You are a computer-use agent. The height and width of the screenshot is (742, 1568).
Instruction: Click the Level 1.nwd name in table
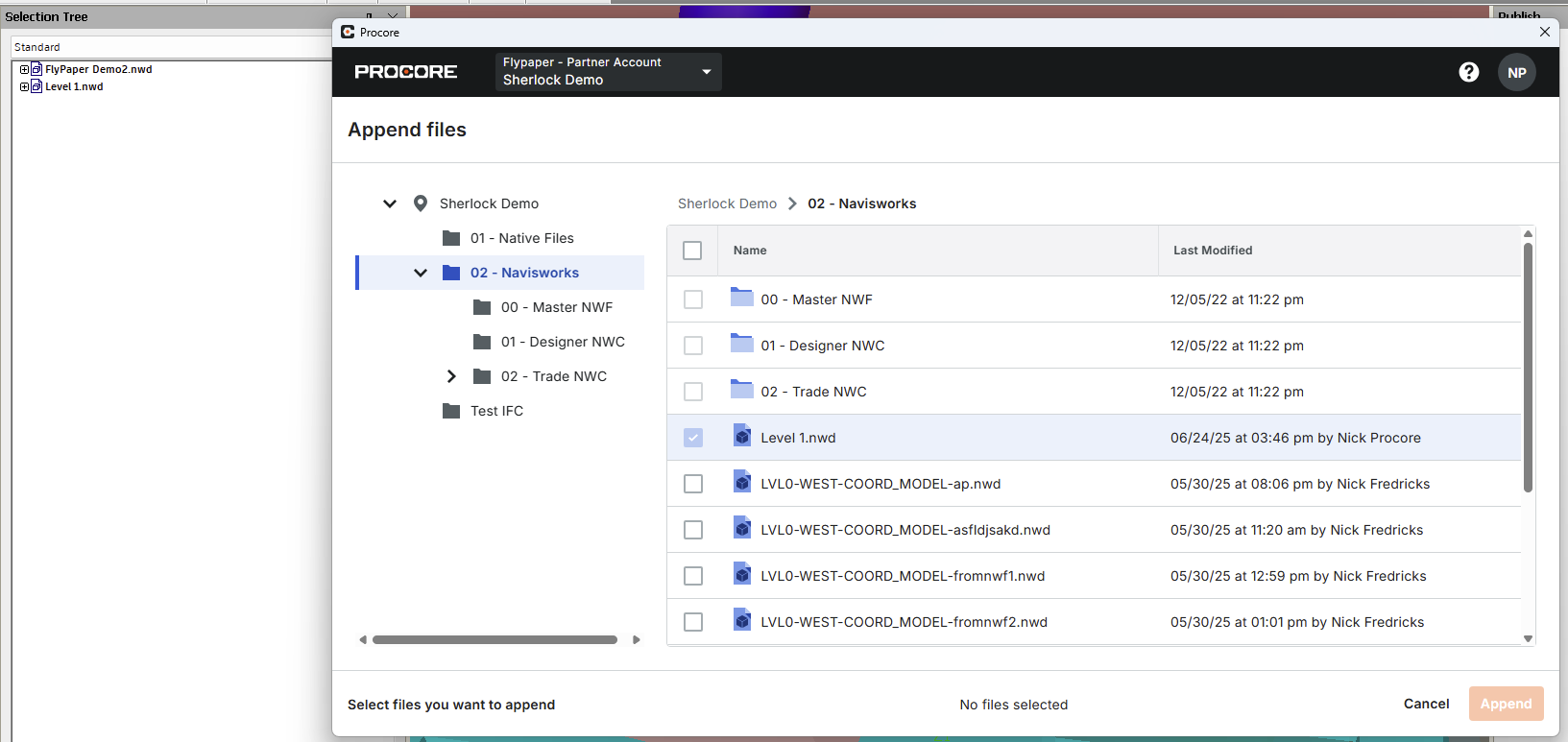tap(798, 438)
